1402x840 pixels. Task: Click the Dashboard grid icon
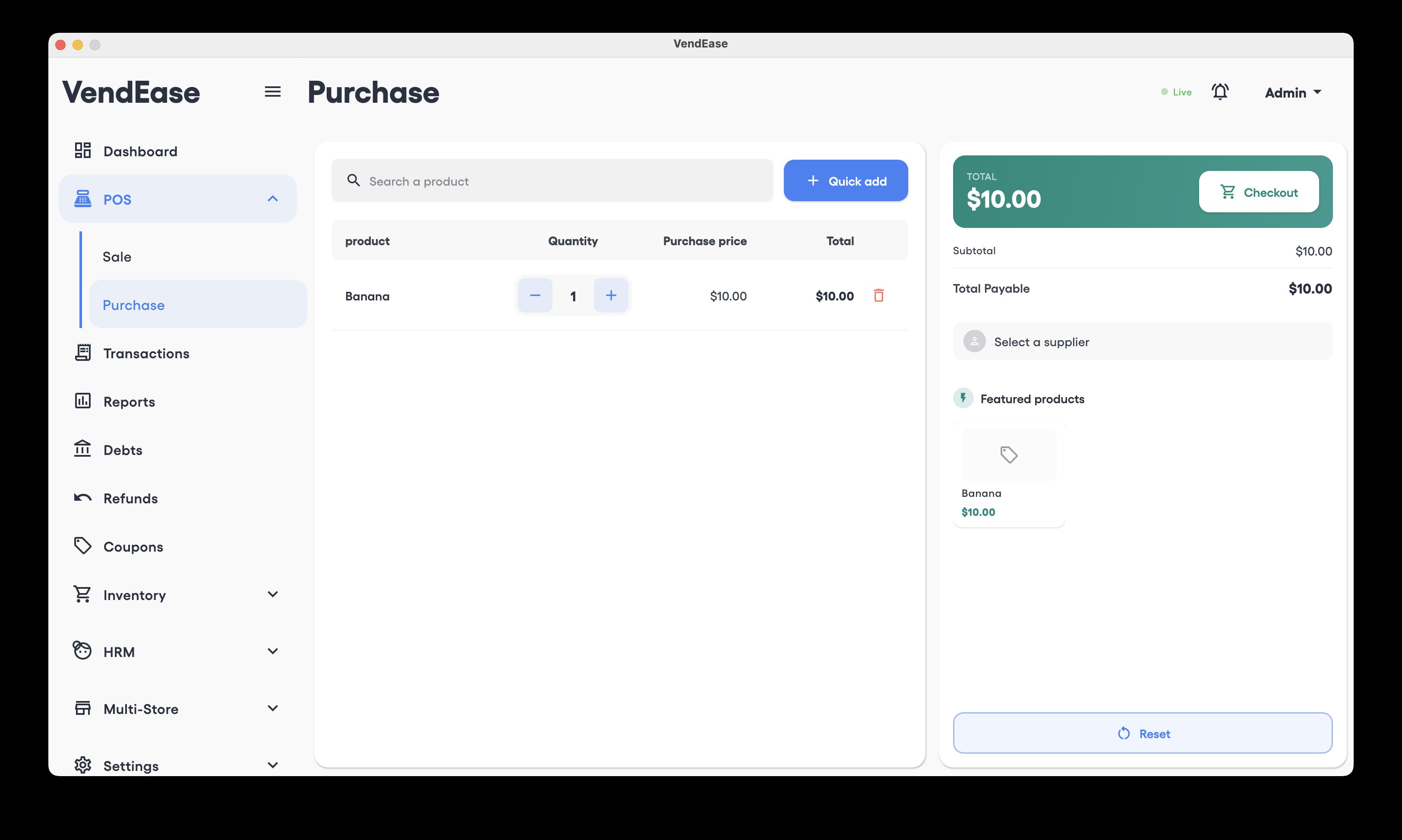click(82, 151)
